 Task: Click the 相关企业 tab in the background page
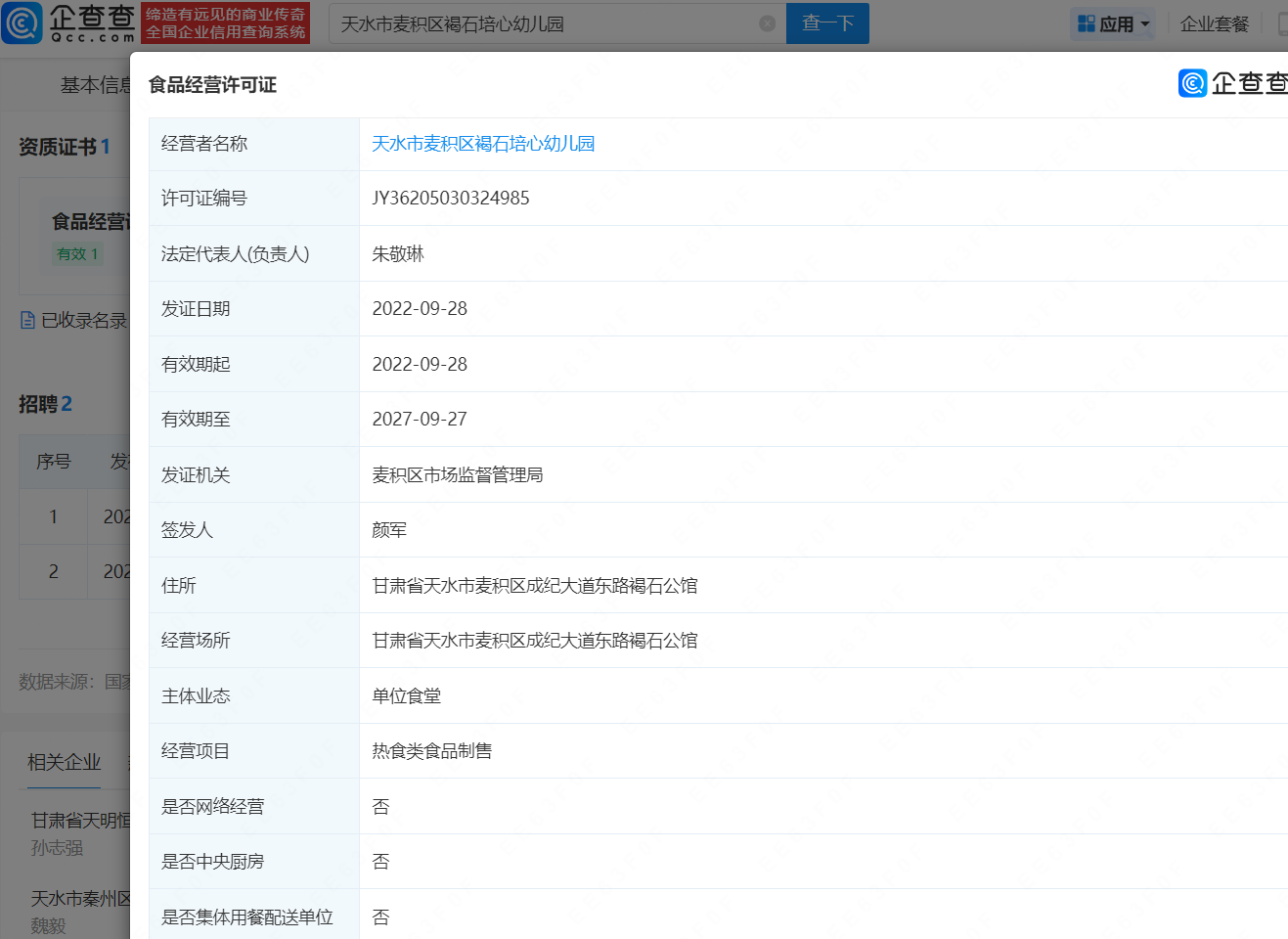[x=65, y=762]
